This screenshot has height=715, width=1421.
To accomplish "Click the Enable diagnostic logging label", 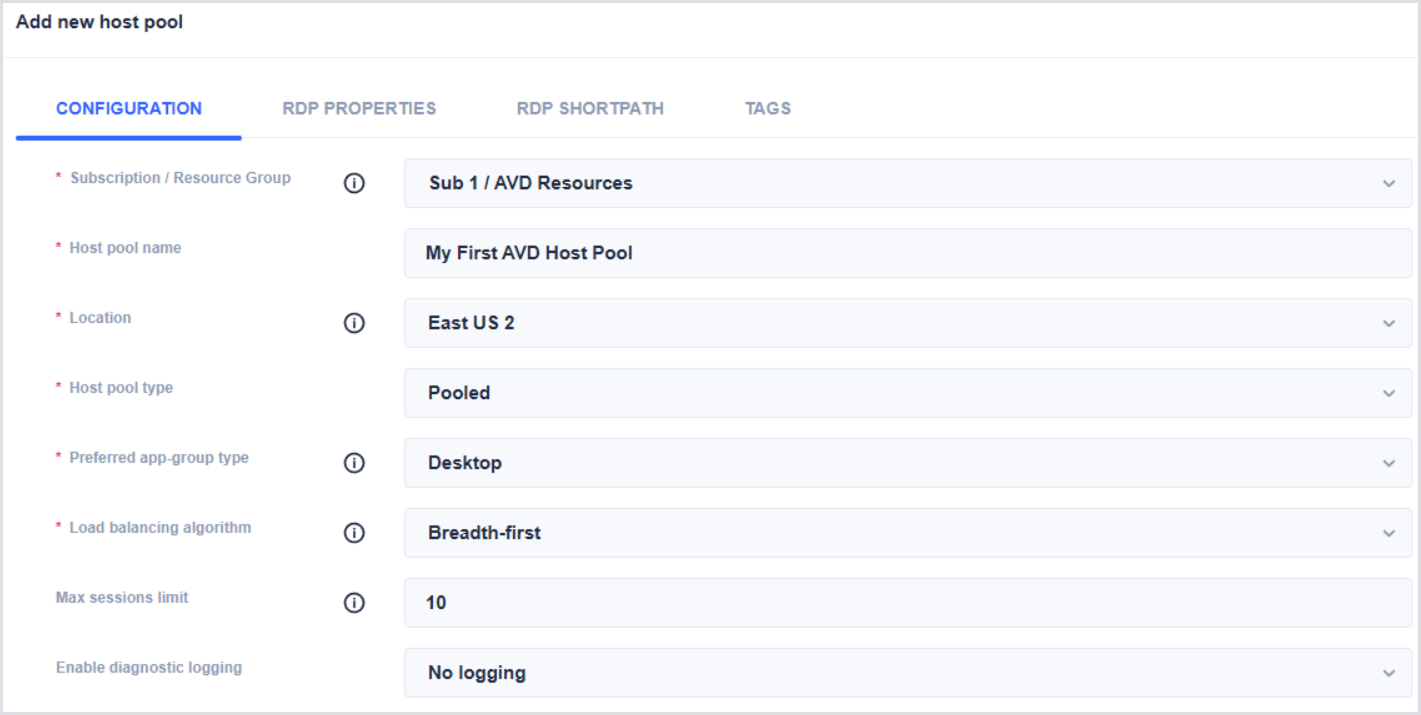I will click(x=149, y=667).
